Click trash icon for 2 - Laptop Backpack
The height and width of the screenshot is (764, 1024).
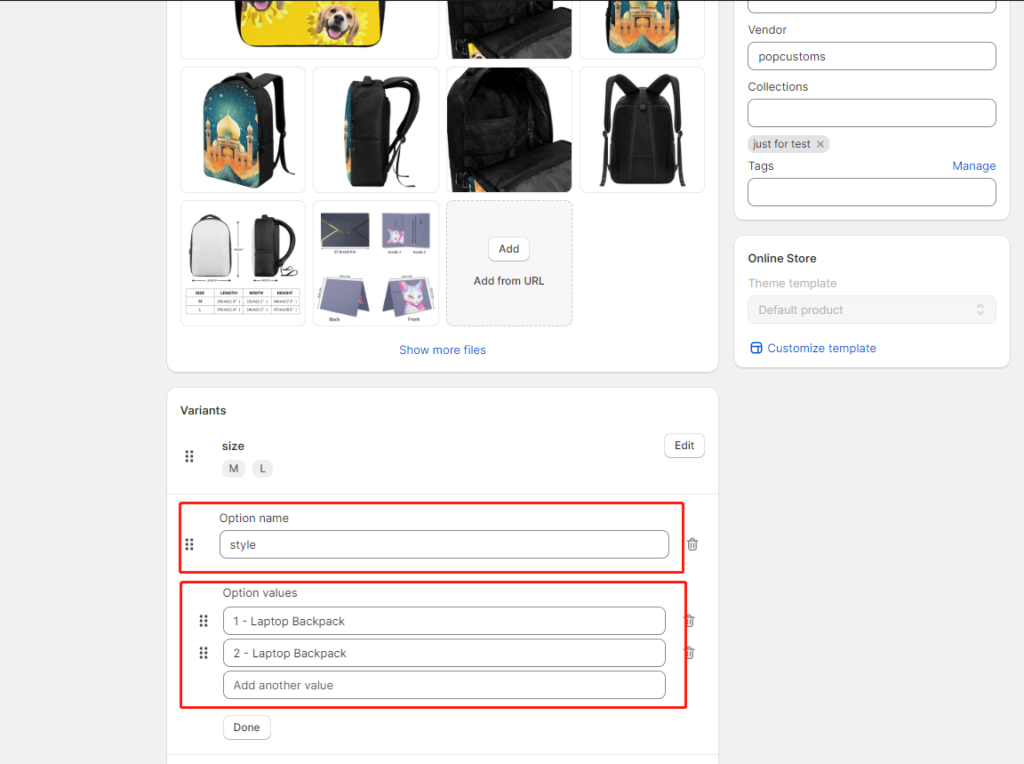coord(689,653)
